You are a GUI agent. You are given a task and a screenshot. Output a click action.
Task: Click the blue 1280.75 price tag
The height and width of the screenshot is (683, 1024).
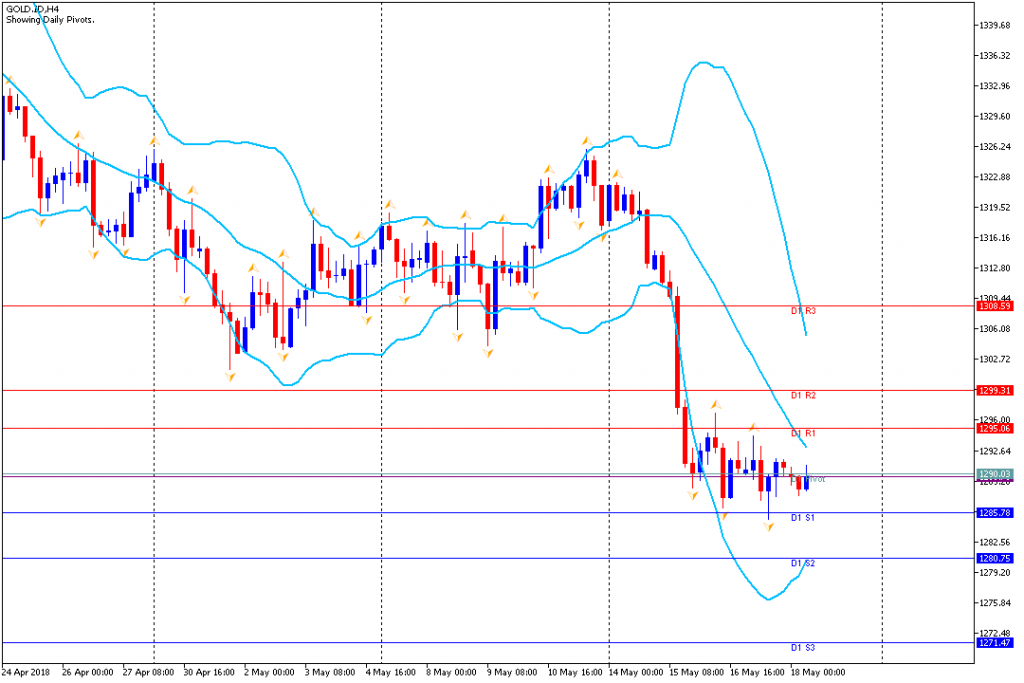click(995, 558)
